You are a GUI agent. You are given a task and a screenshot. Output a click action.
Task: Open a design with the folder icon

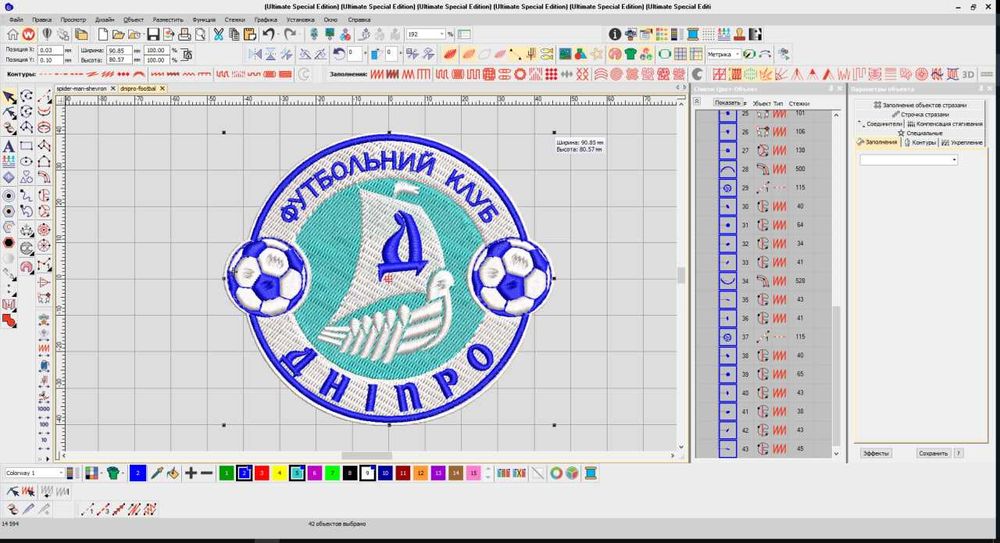pyautogui.click(x=119, y=34)
